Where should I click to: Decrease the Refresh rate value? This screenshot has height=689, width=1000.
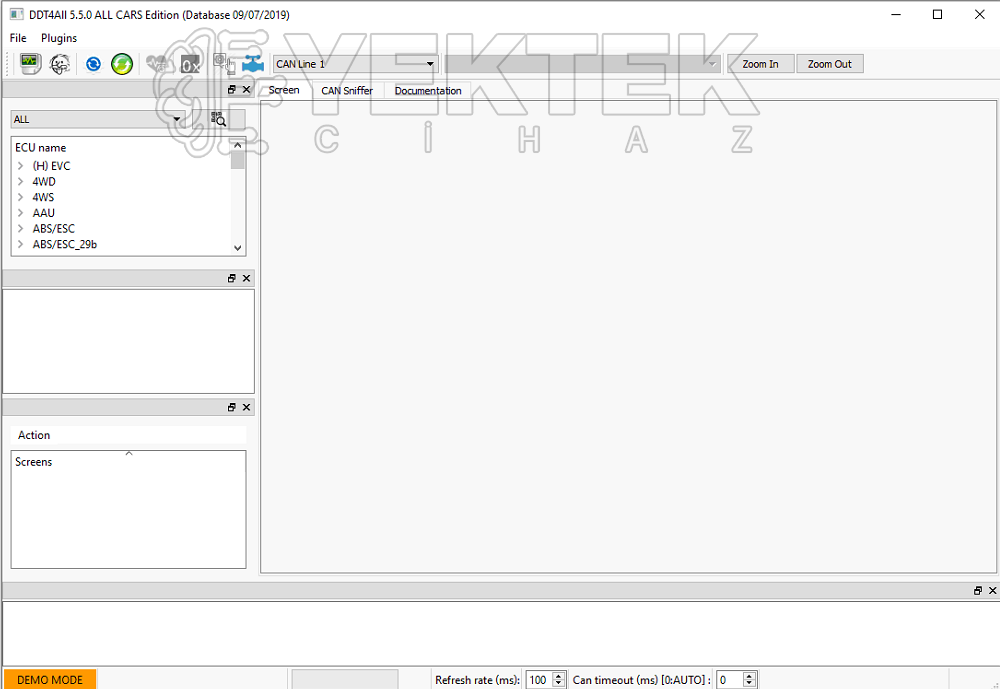coord(559,684)
